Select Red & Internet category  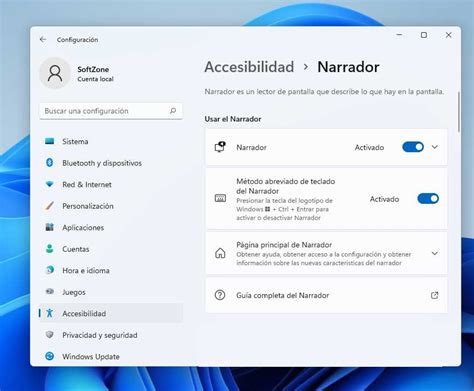point(111,184)
